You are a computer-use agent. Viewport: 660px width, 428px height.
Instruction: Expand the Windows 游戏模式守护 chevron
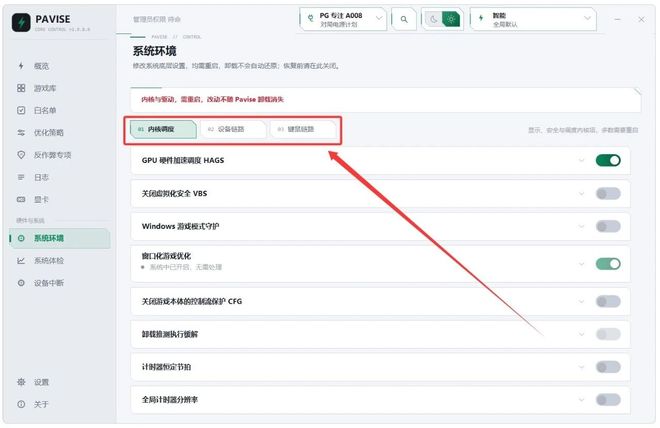[581, 226]
